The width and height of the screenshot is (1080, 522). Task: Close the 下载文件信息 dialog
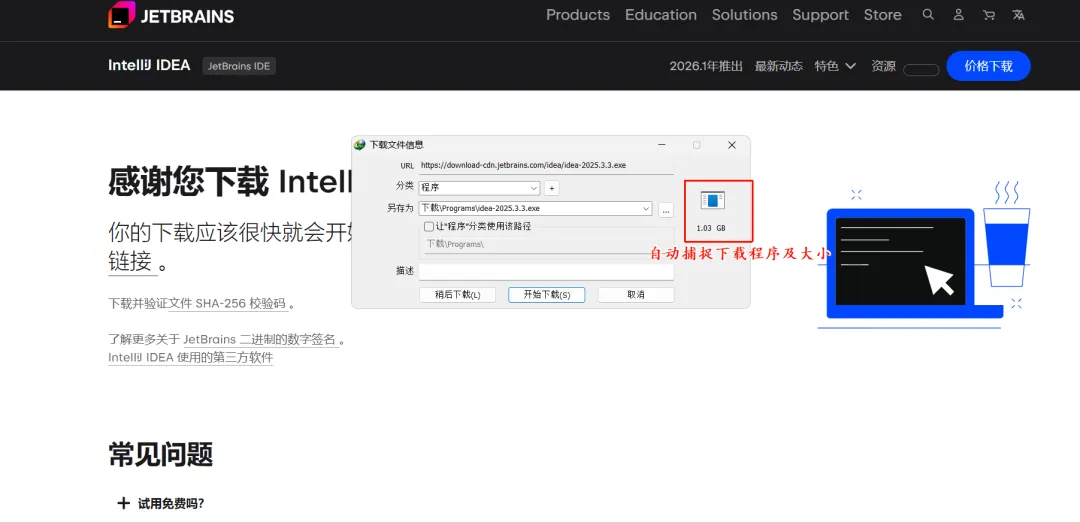pyautogui.click(x=731, y=145)
